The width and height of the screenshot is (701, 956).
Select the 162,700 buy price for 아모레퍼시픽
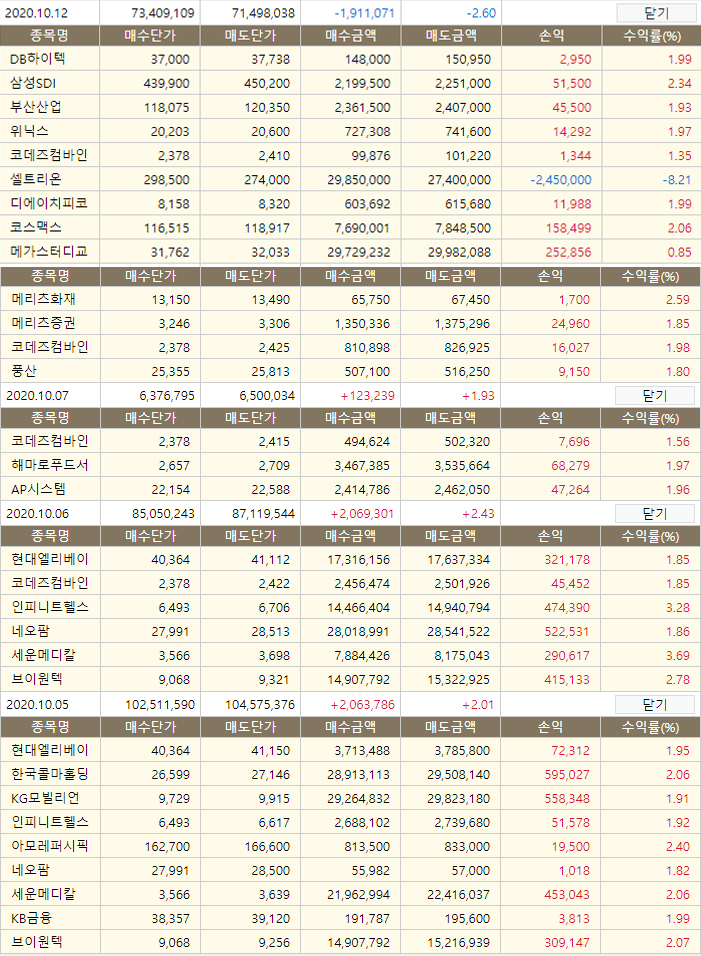click(x=167, y=847)
